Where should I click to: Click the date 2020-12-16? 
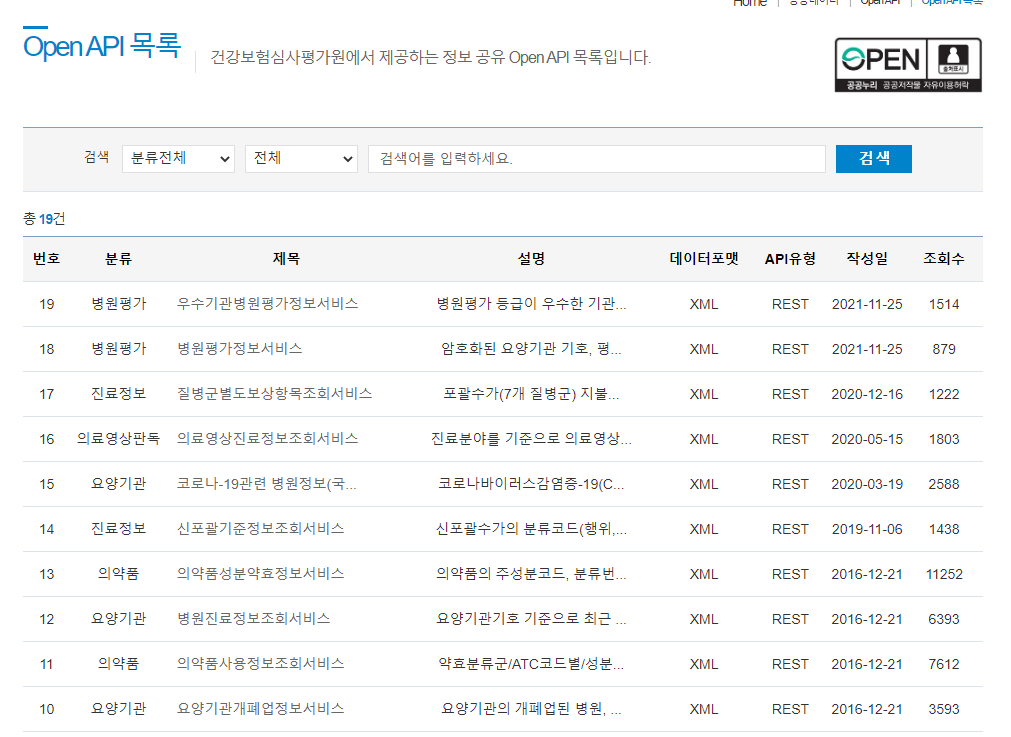click(x=867, y=394)
